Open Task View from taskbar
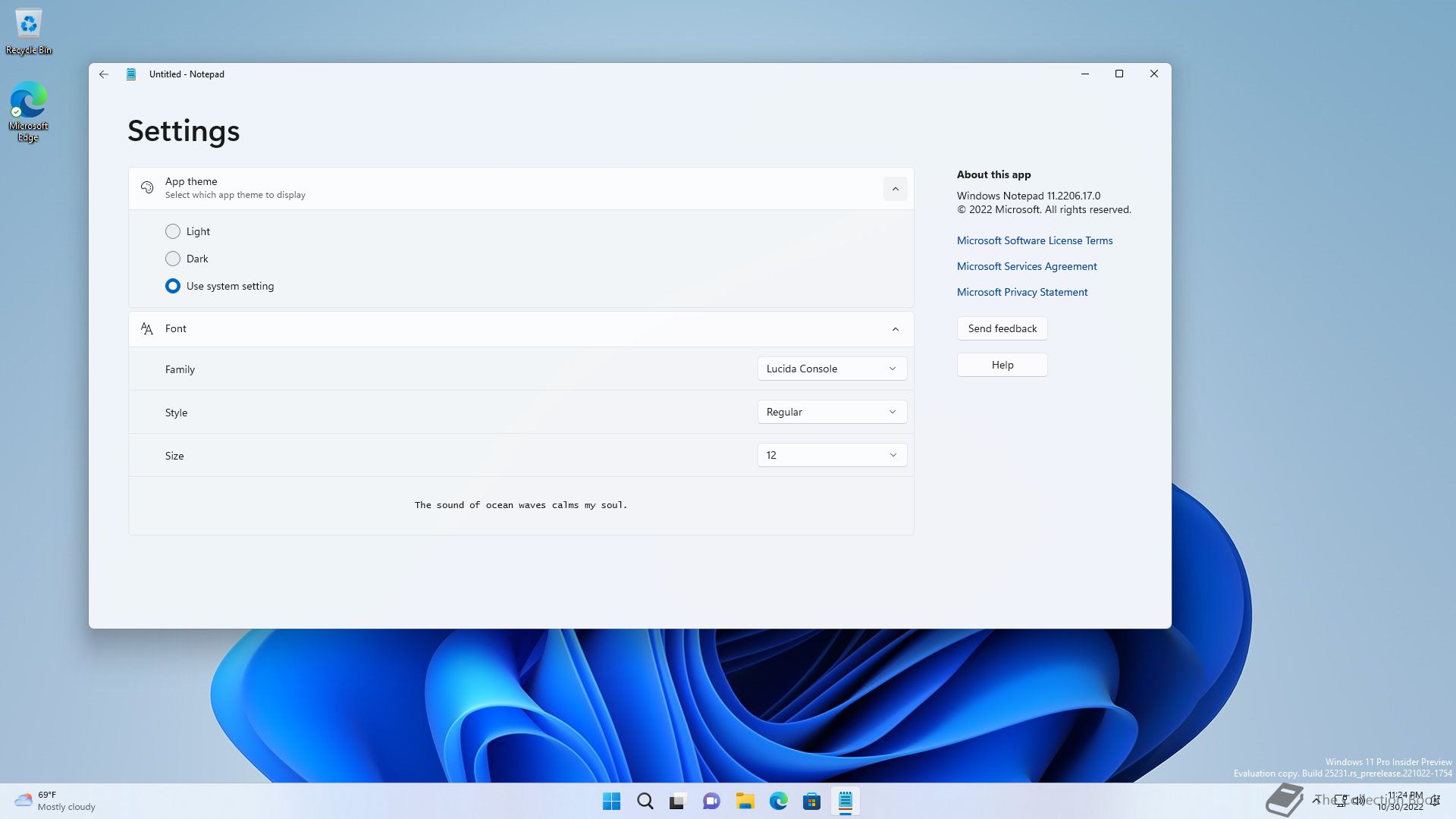Image resolution: width=1456 pixels, height=819 pixels. (x=678, y=802)
